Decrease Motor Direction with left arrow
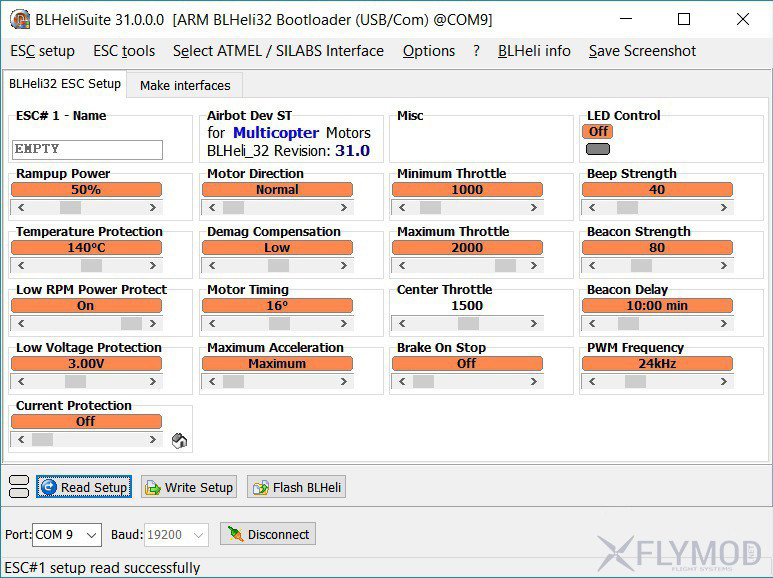The height and width of the screenshot is (578, 773). (212, 208)
